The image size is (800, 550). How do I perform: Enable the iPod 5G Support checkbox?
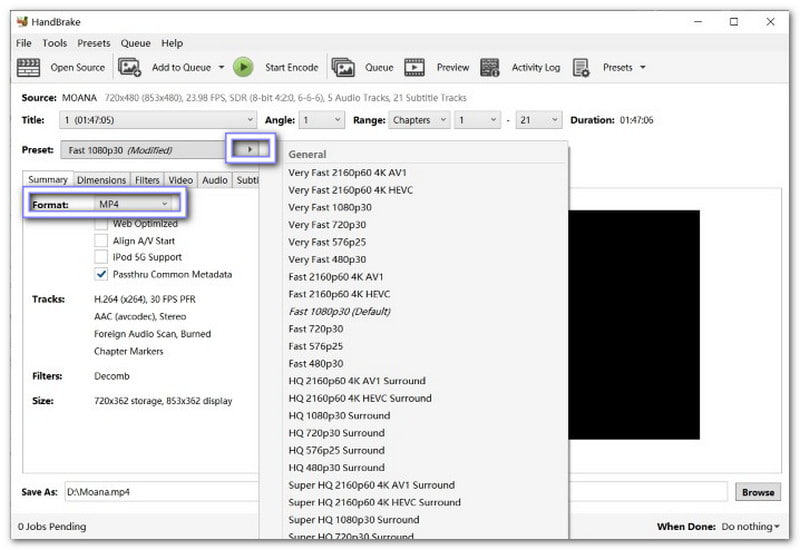(x=101, y=257)
